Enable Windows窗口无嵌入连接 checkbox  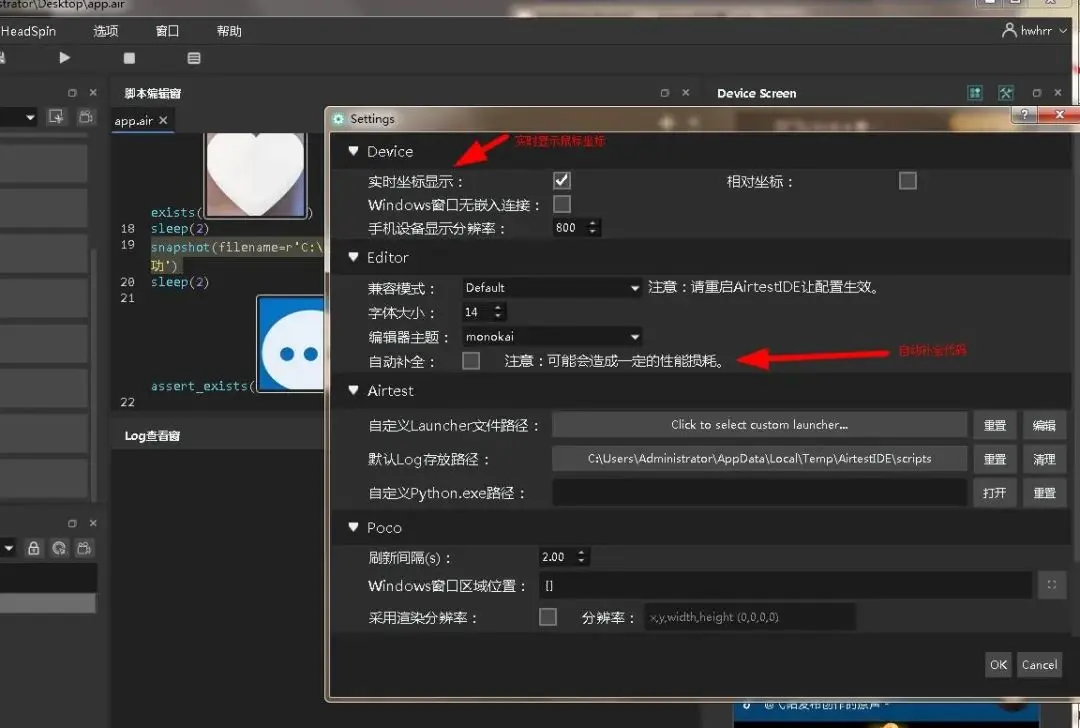(562, 204)
